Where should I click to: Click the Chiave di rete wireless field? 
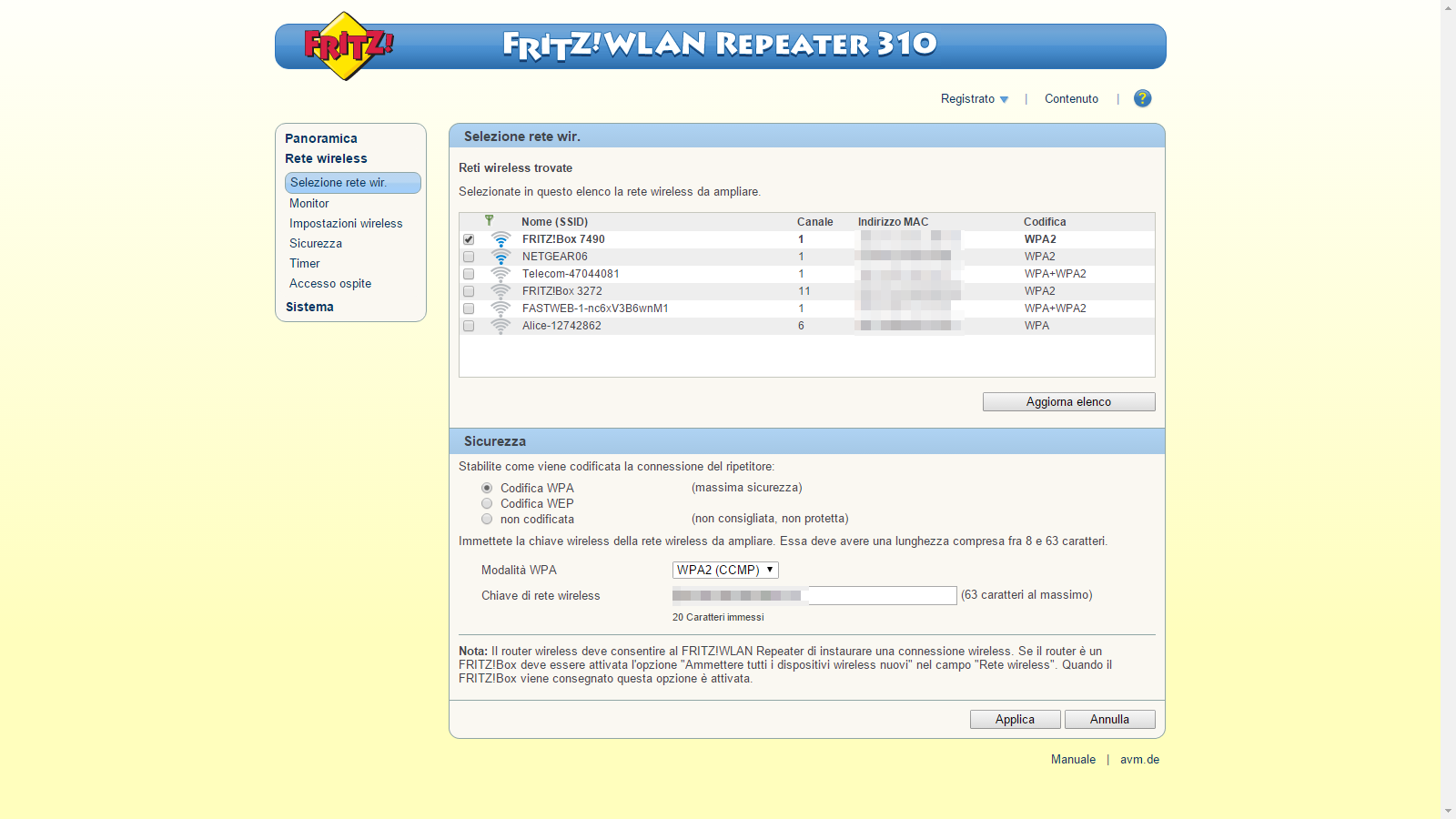[814, 595]
